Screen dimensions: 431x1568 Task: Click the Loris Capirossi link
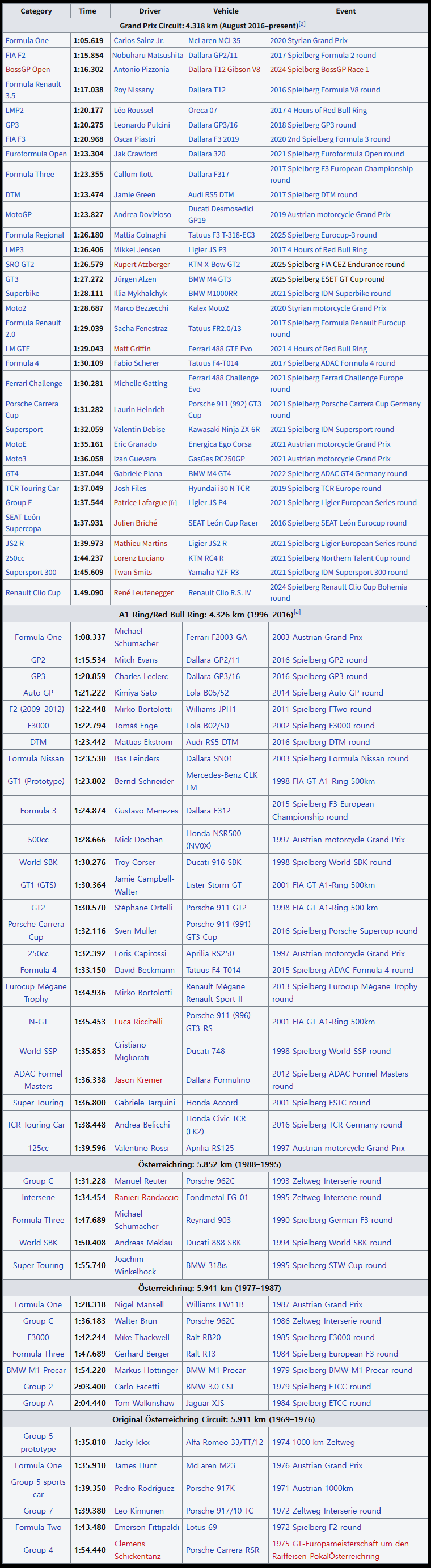click(141, 955)
